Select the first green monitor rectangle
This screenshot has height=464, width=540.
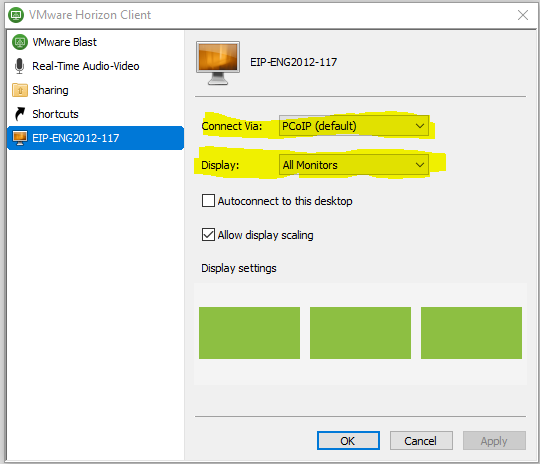[x=249, y=333]
